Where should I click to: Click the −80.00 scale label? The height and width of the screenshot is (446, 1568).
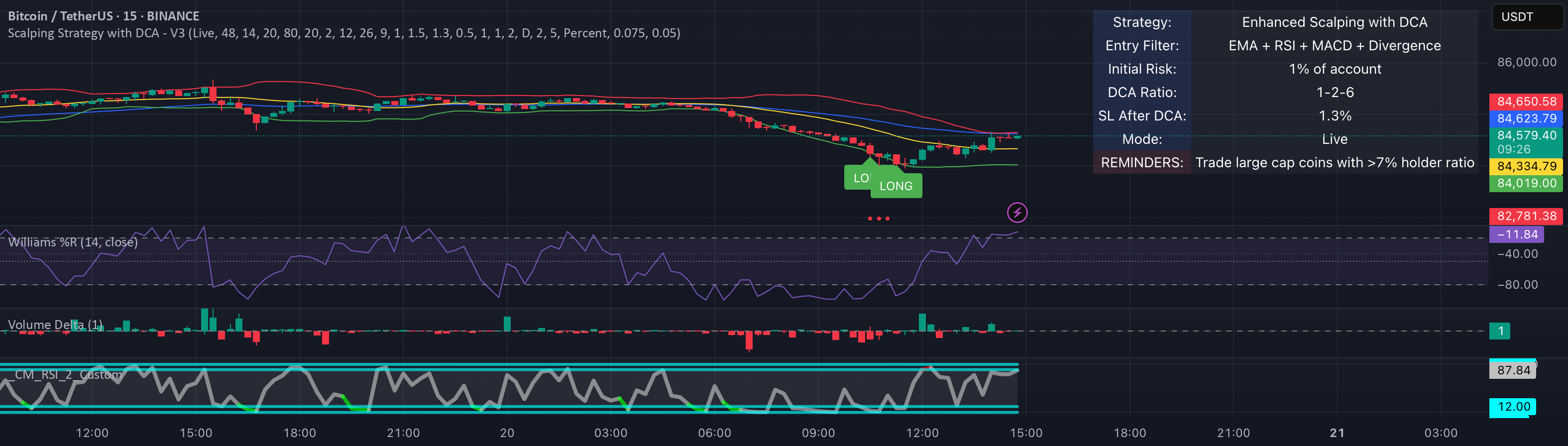1517,285
